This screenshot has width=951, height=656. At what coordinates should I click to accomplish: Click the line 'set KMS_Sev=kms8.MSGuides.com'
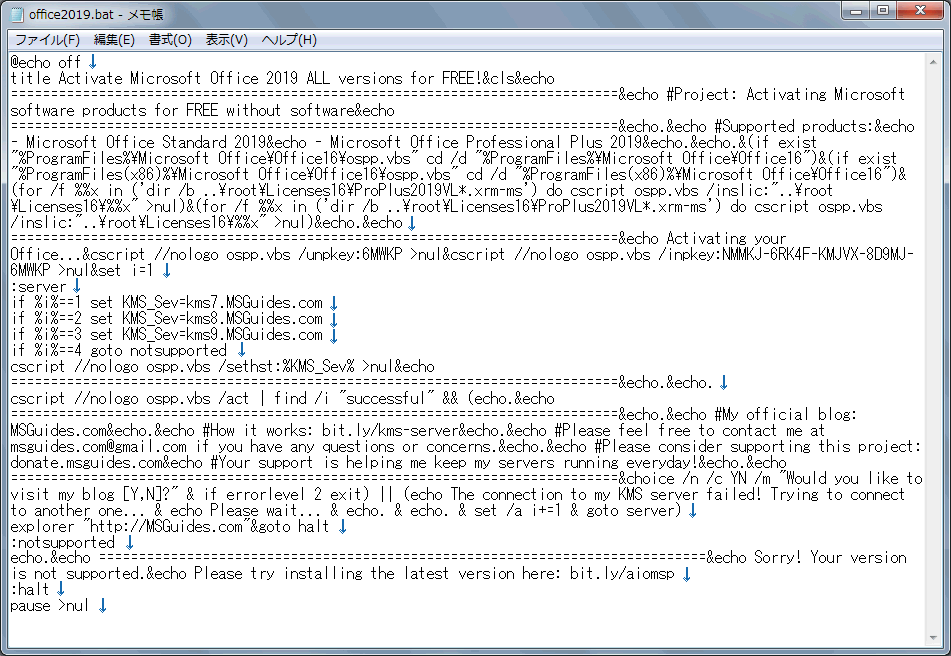tap(206, 318)
